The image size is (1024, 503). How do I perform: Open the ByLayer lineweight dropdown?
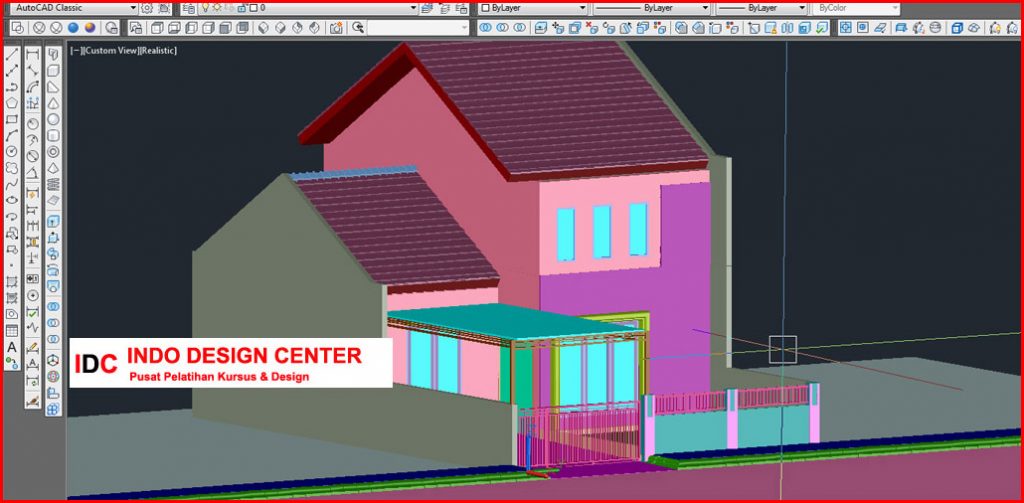803,8
